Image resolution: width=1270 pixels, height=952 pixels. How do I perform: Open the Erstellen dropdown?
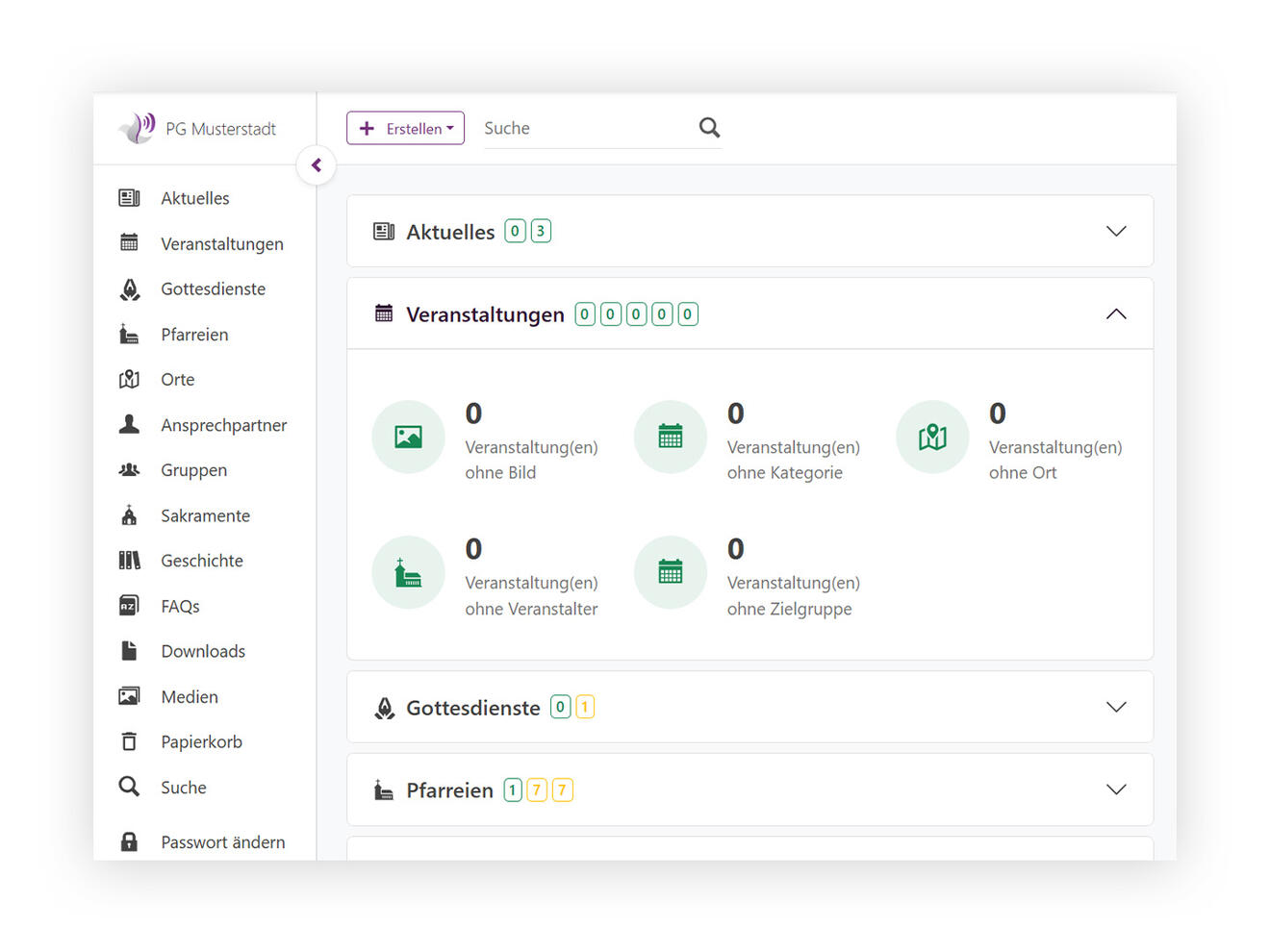tap(405, 128)
